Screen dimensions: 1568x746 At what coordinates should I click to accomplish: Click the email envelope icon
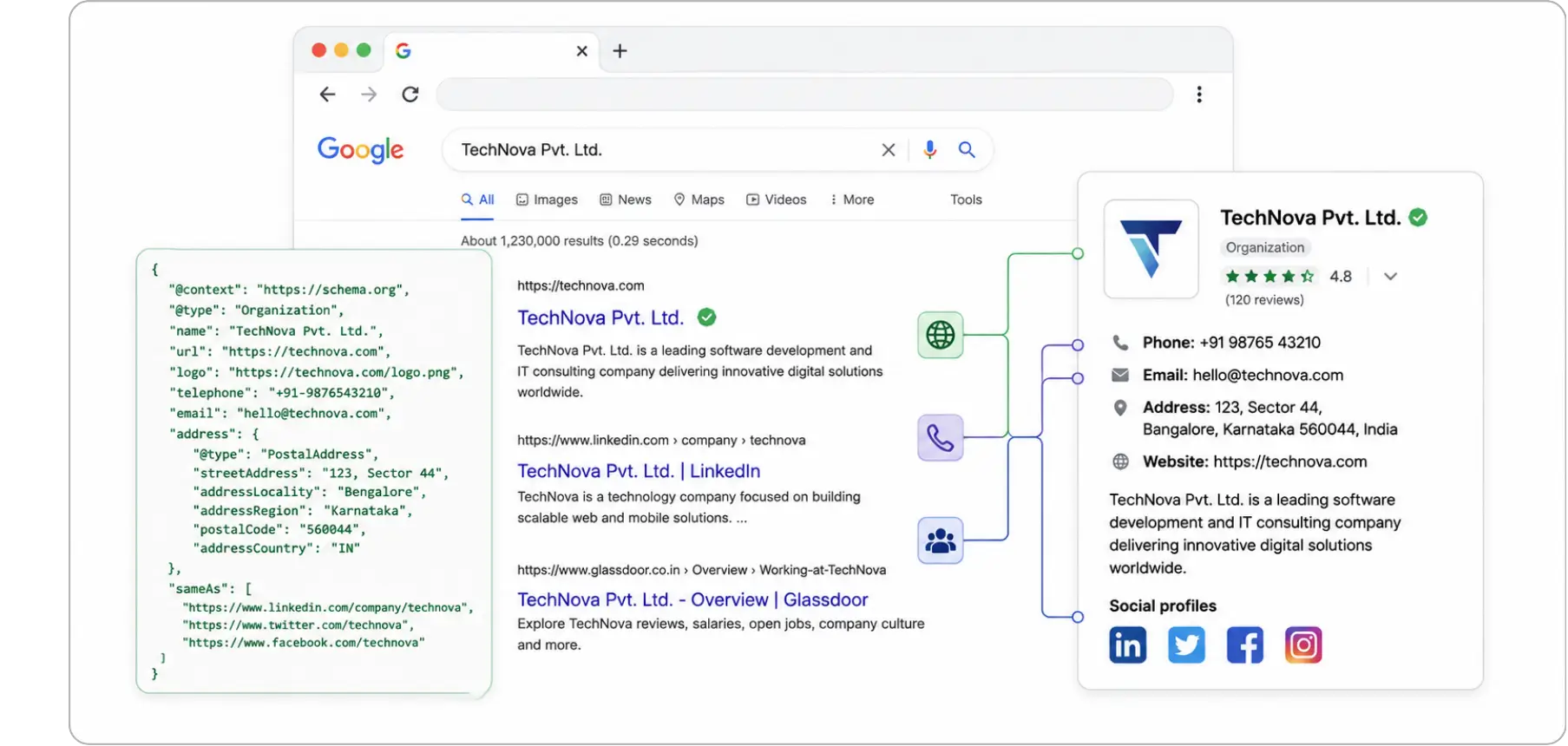pos(1121,376)
